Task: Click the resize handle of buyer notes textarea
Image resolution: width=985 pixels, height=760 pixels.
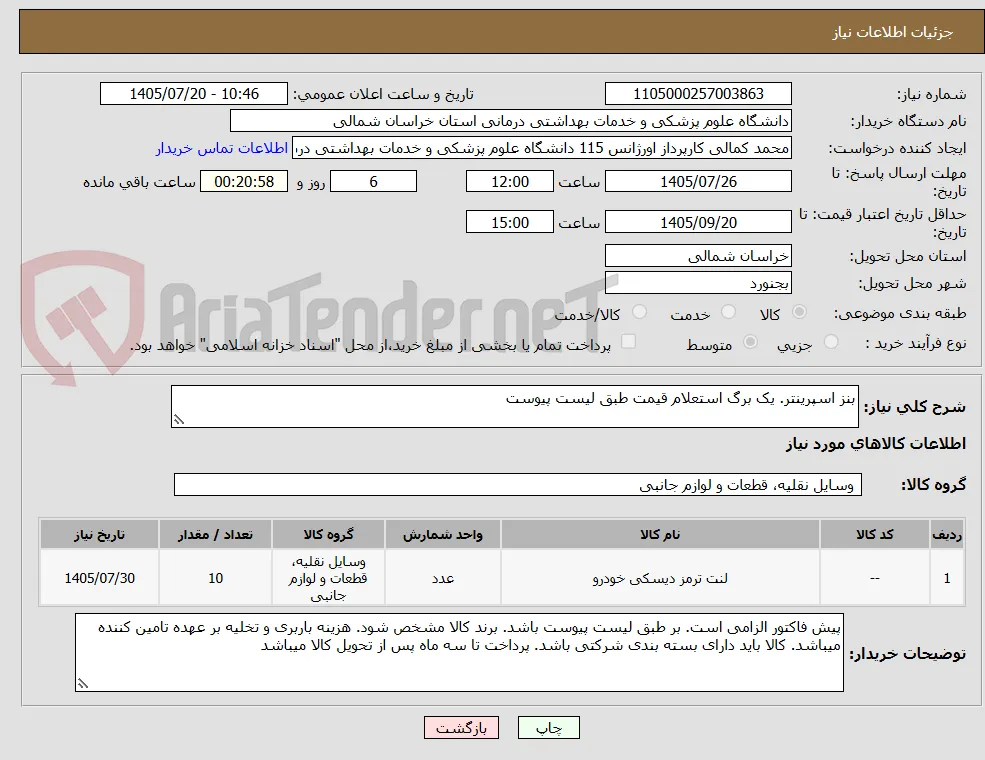Action: point(82,683)
